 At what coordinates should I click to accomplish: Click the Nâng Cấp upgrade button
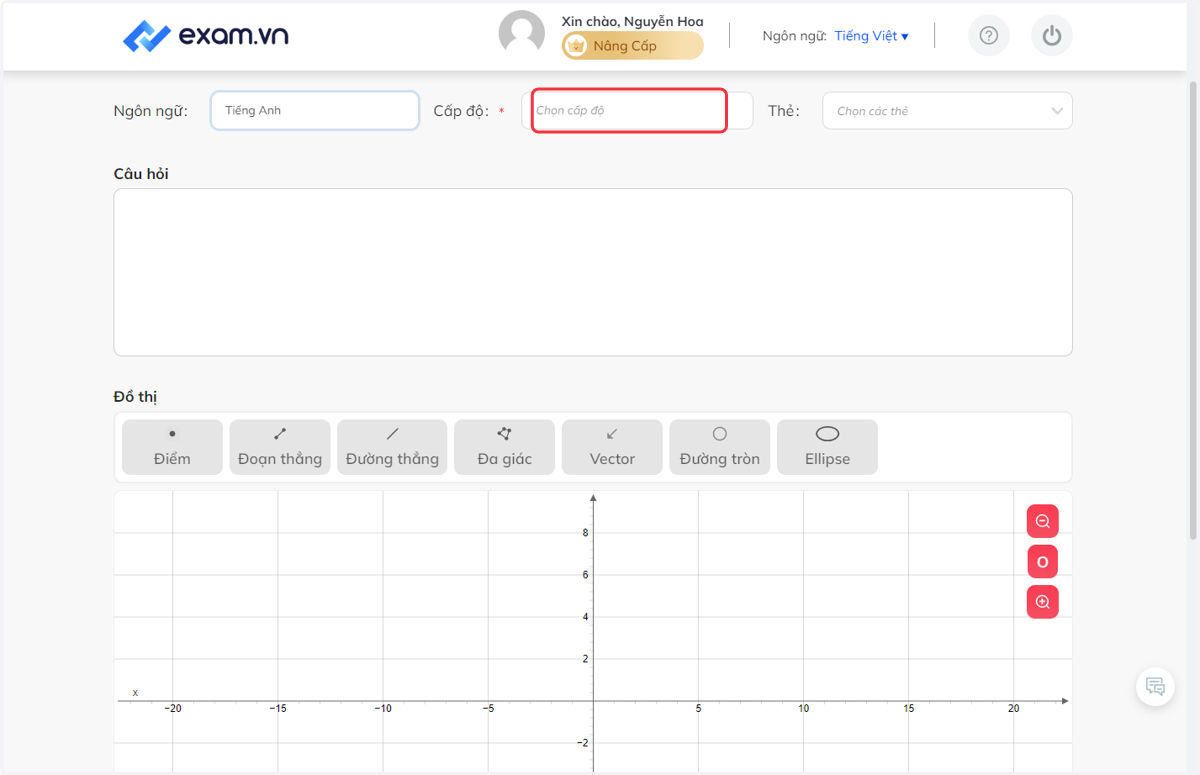tap(632, 46)
